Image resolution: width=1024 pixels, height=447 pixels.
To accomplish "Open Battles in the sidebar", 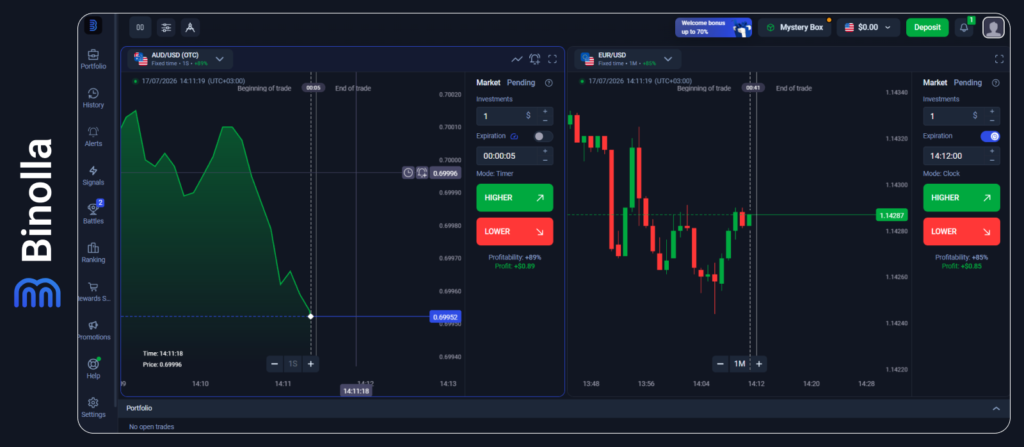I will pyautogui.click(x=93, y=214).
